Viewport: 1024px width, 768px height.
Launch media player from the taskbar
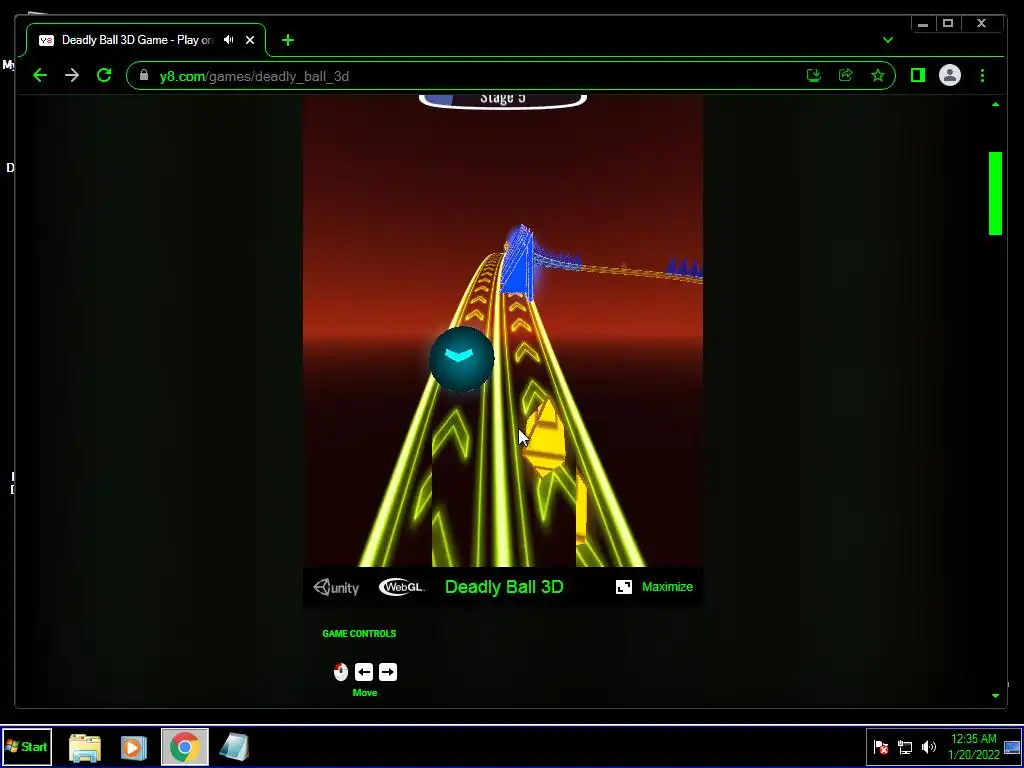tap(134, 748)
